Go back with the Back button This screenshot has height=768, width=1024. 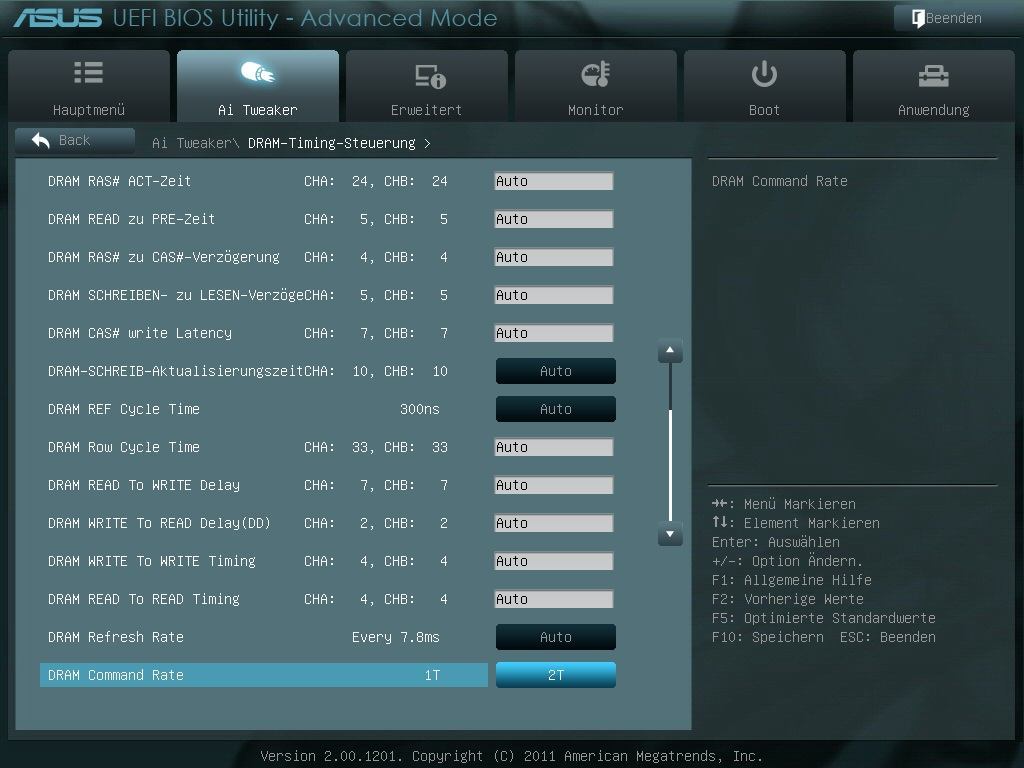pos(74,140)
